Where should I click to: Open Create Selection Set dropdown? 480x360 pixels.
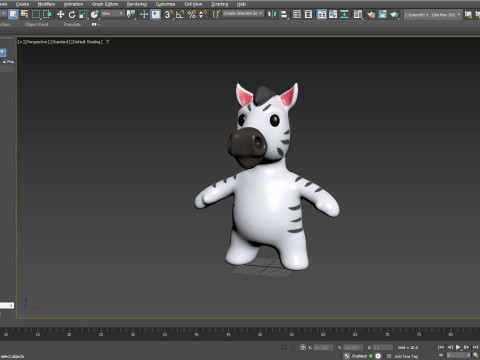tap(243, 14)
